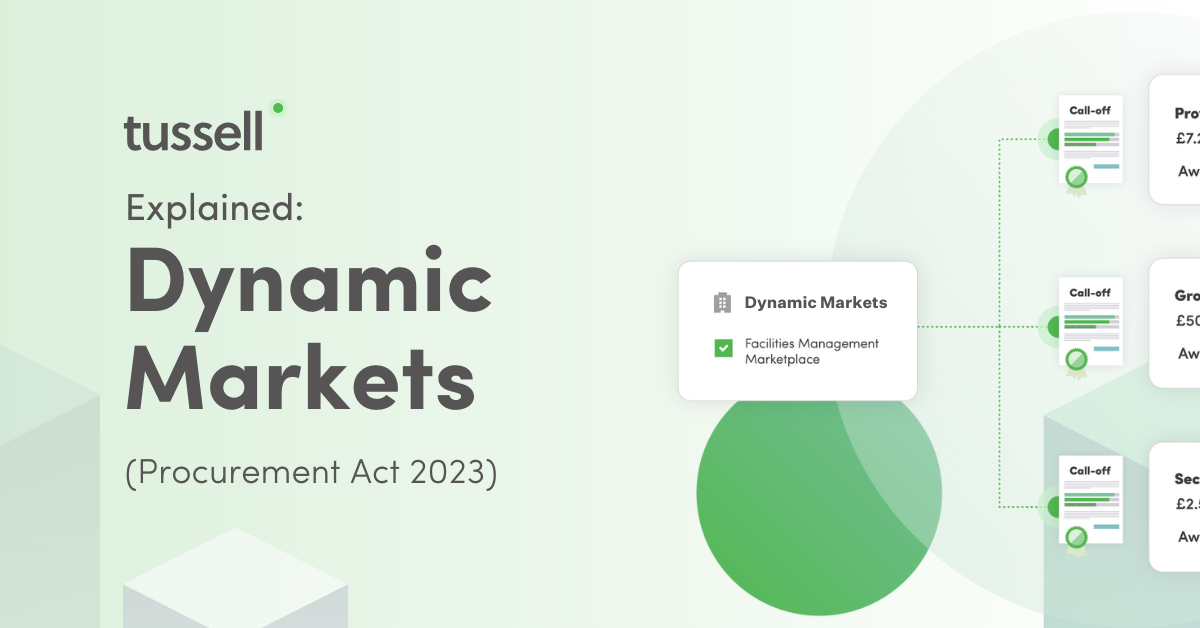Toggle the Facilities Management Marketplace checkbox
The width and height of the screenshot is (1200, 628).
pos(722,349)
